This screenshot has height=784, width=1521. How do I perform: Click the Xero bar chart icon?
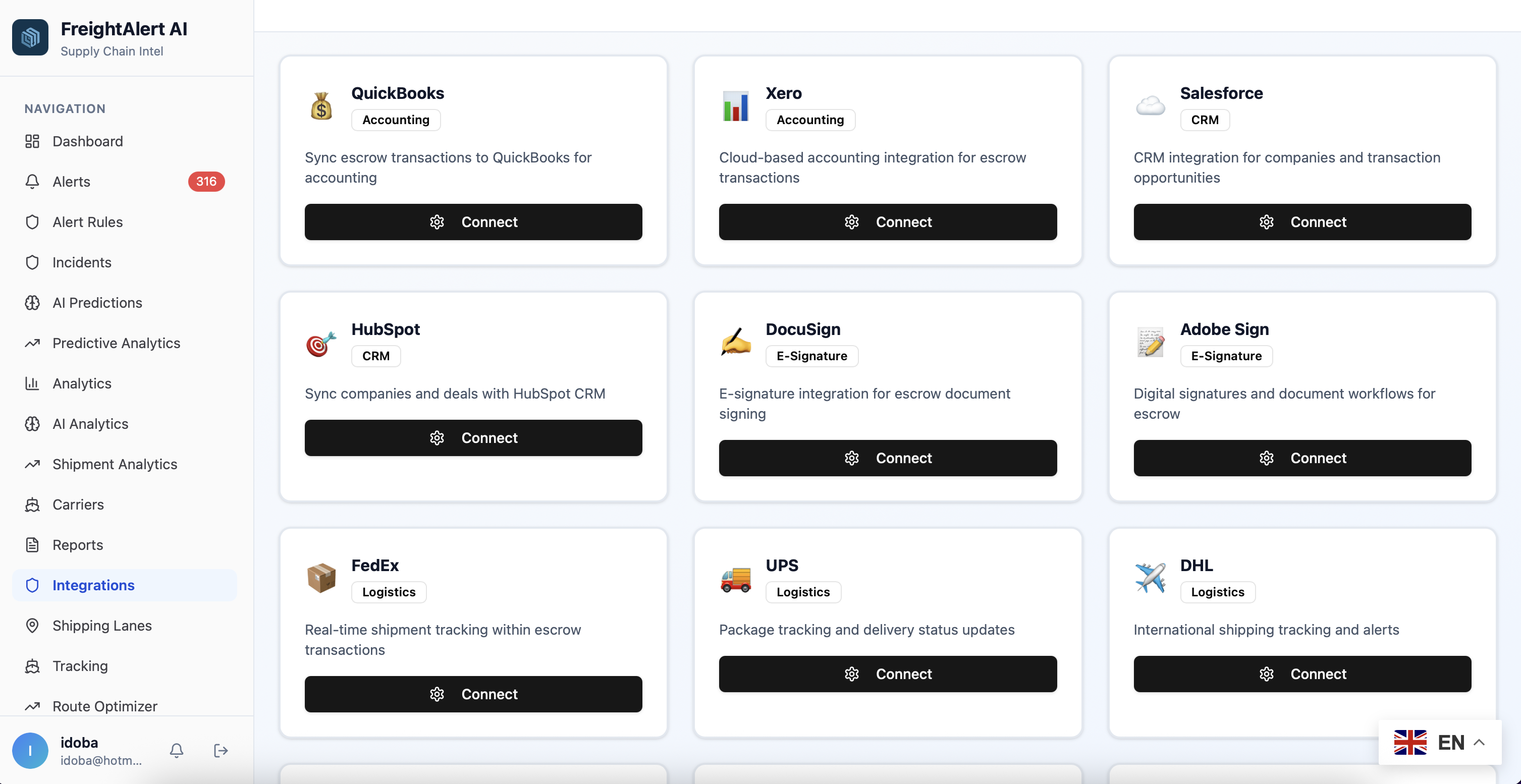[736, 106]
